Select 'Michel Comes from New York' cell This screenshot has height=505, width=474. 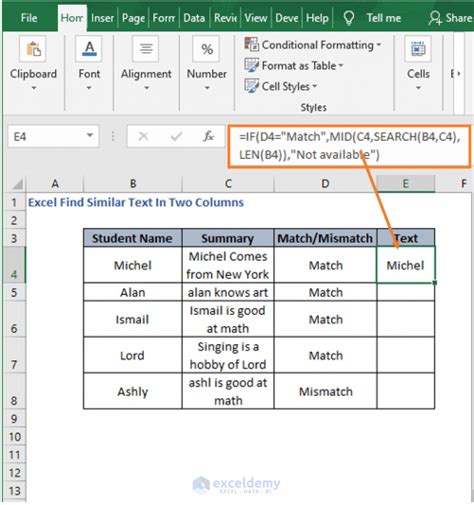coord(228,265)
